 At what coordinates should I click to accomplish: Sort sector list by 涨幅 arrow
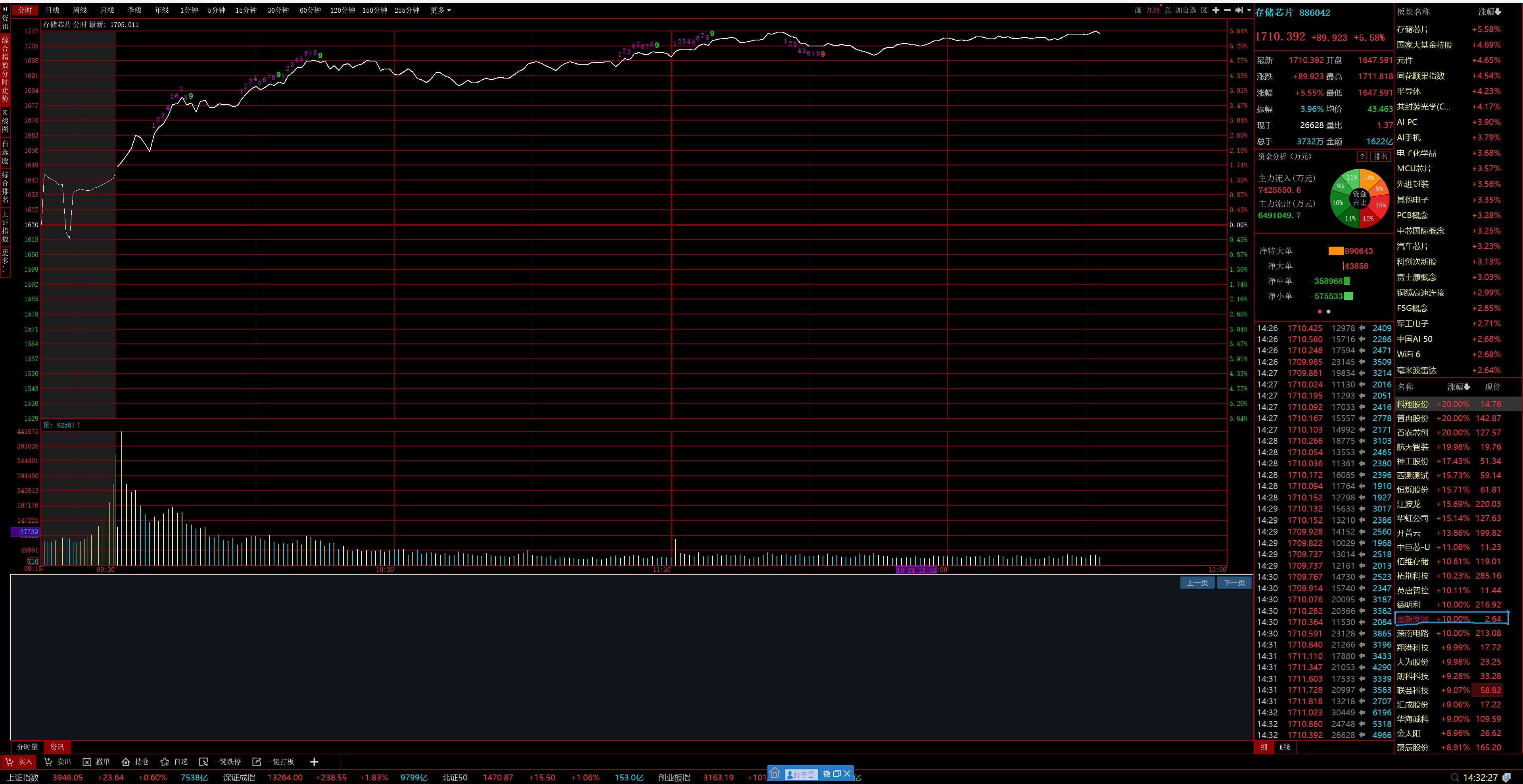coord(1498,12)
